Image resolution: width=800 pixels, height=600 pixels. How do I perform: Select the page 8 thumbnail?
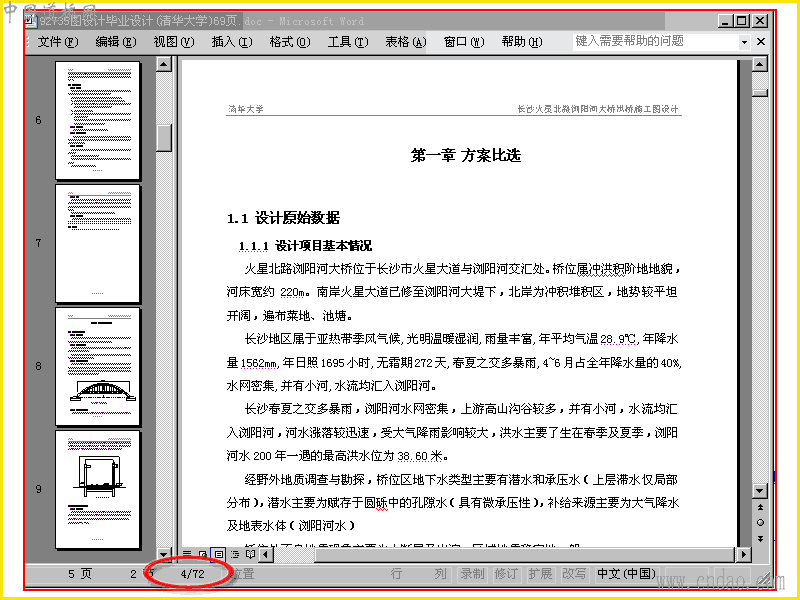tap(97, 366)
